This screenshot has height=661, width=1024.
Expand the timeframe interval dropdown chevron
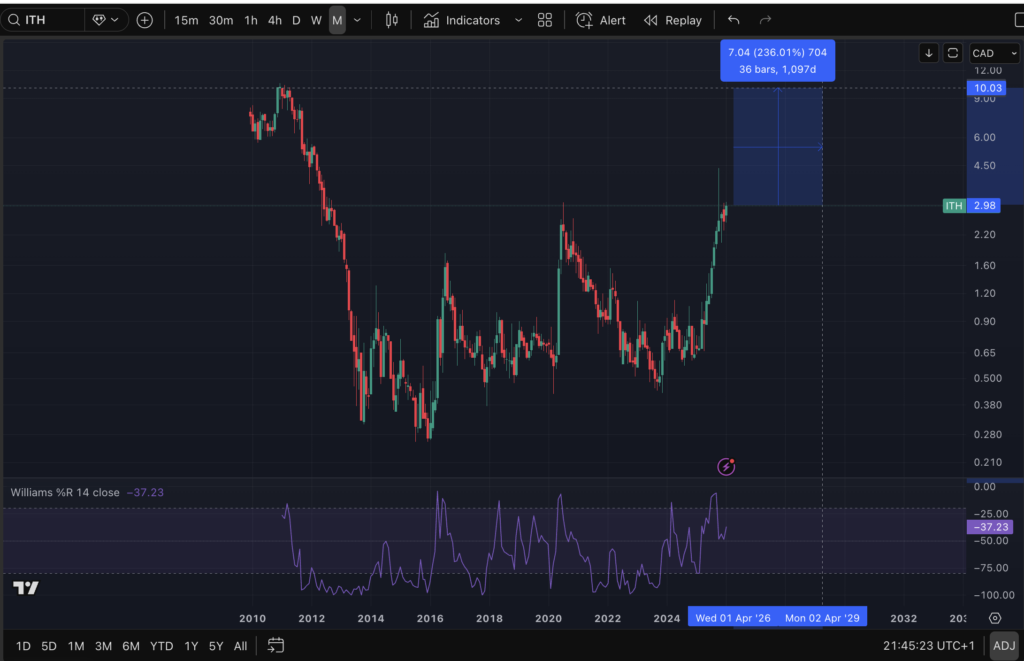pos(358,20)
